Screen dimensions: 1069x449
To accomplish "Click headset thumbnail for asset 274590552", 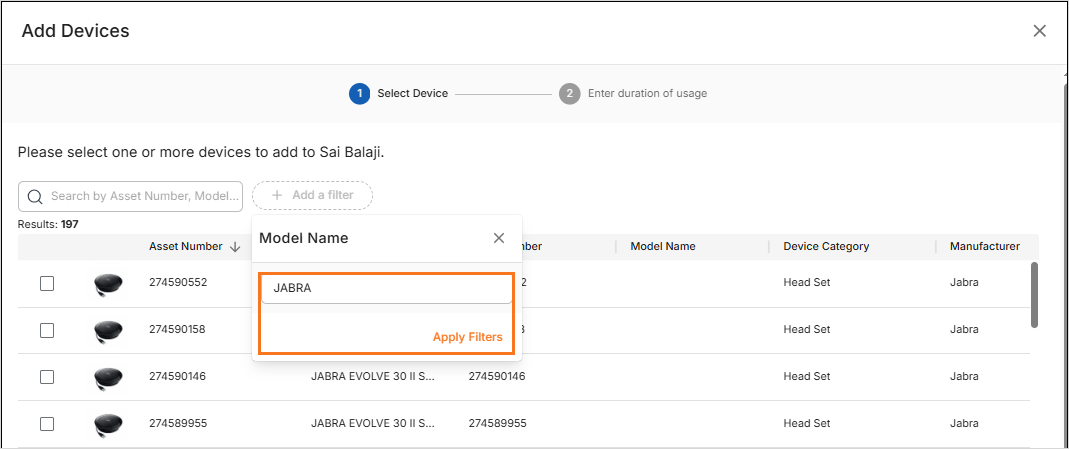I will pyautogui.click(x=108, y=284).
